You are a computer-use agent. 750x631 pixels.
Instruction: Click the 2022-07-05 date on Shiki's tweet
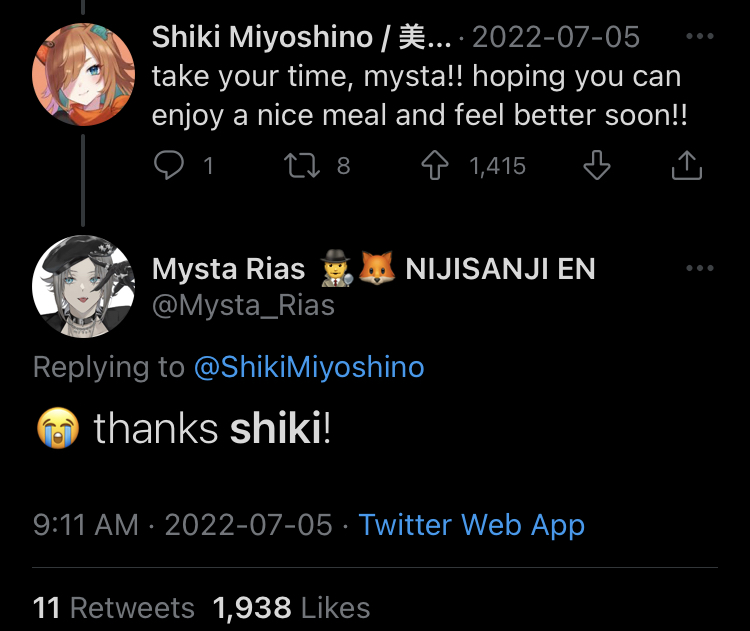[x=555, y=38]
